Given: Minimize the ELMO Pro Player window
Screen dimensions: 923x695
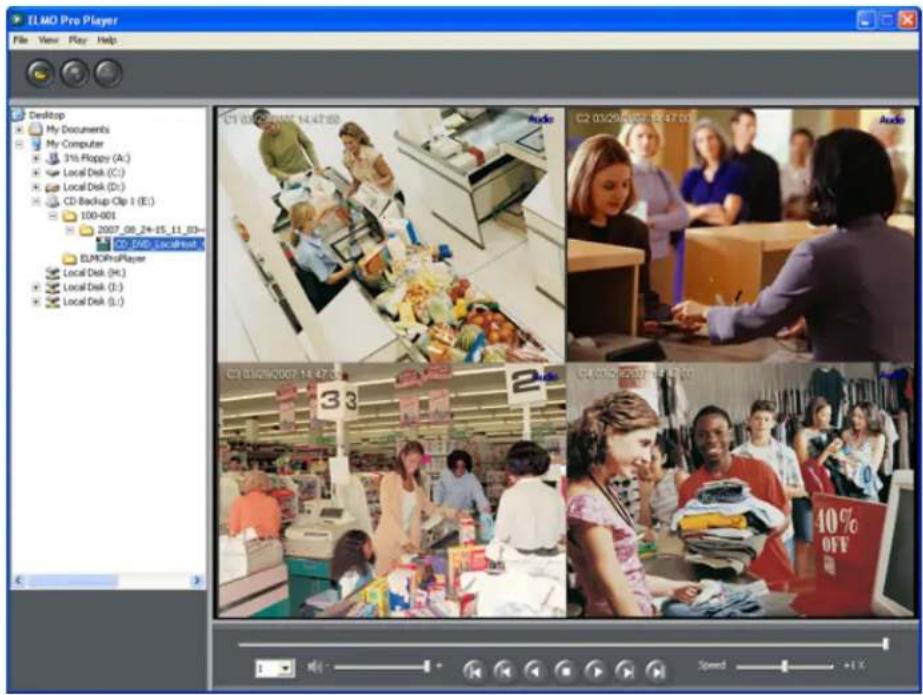Looking at the screenshot, I should (x=865, y=21).
